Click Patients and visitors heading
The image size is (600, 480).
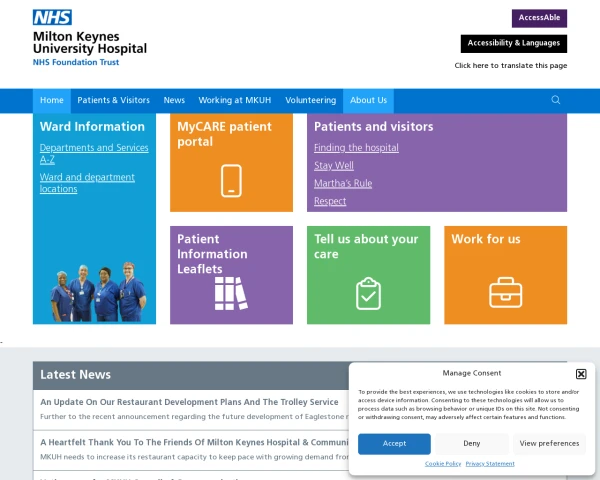(373, 127)
